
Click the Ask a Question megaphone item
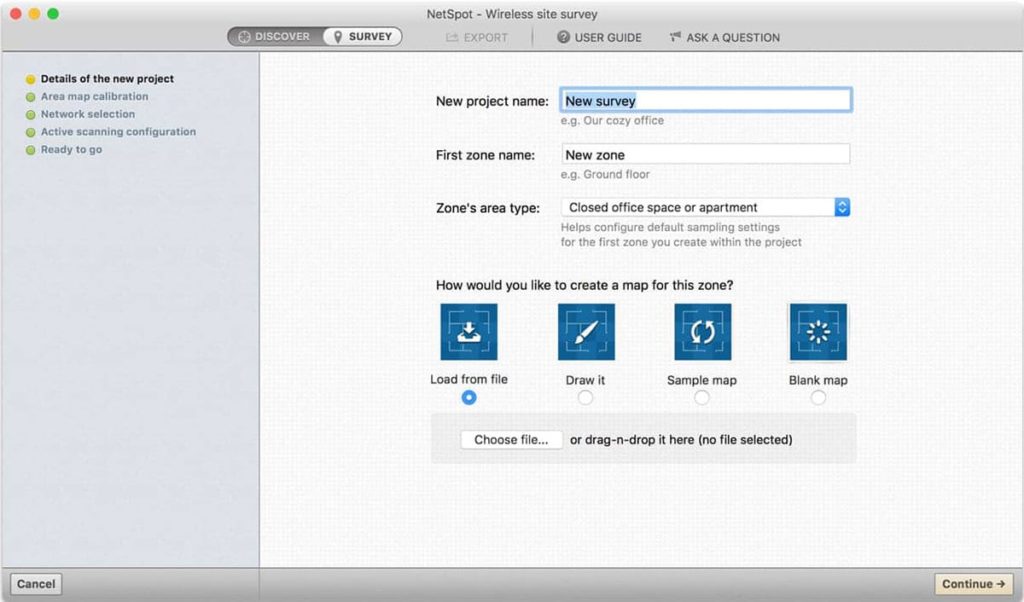point(724,37)
